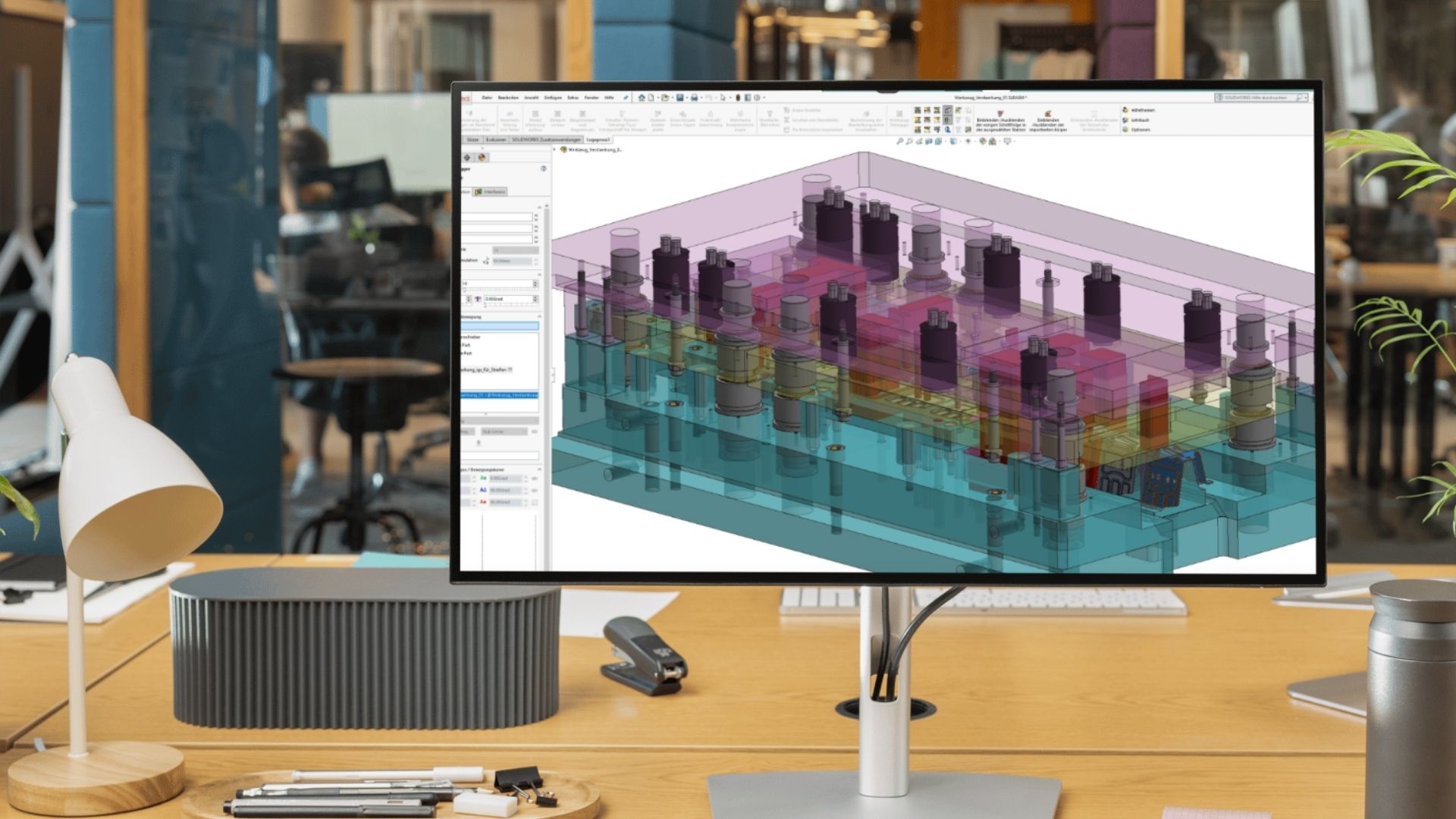Click Einblenden/Ausblenden der importierten Körper button
1456x819 pixels.
click(x=1046, y=121)
